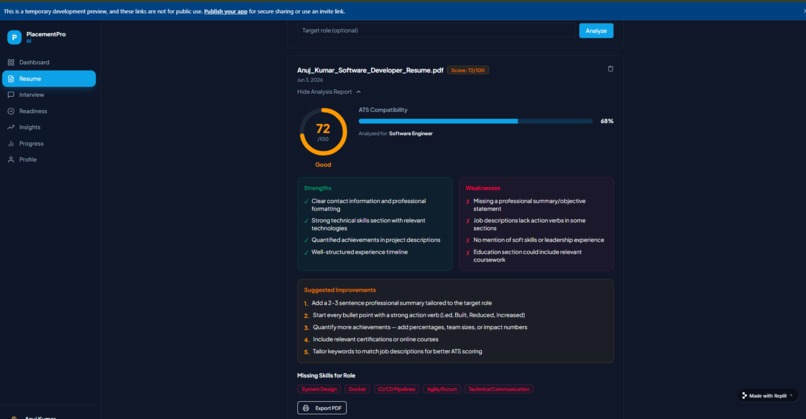Image resolution: width=806 pixels, height=419 pixels.
Task: Dismiss the development preview banner
Action: pos(803,11)
